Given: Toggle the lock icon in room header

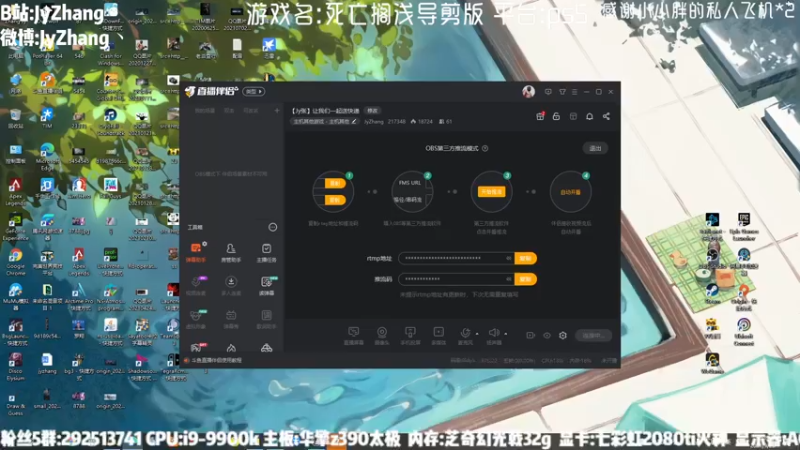Looking at the screenshot, I should (556, 116).
